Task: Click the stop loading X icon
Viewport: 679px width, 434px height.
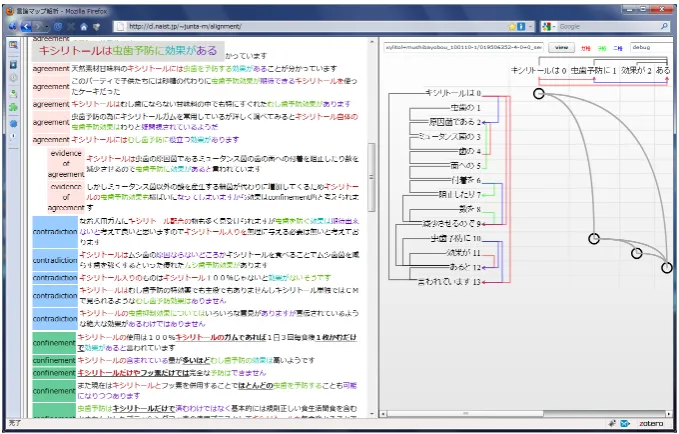Action: pos(71,27)
